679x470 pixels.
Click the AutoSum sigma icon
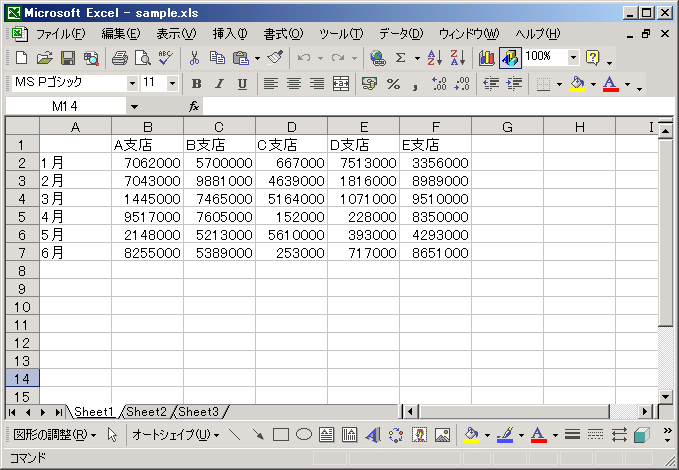point(401,58)
